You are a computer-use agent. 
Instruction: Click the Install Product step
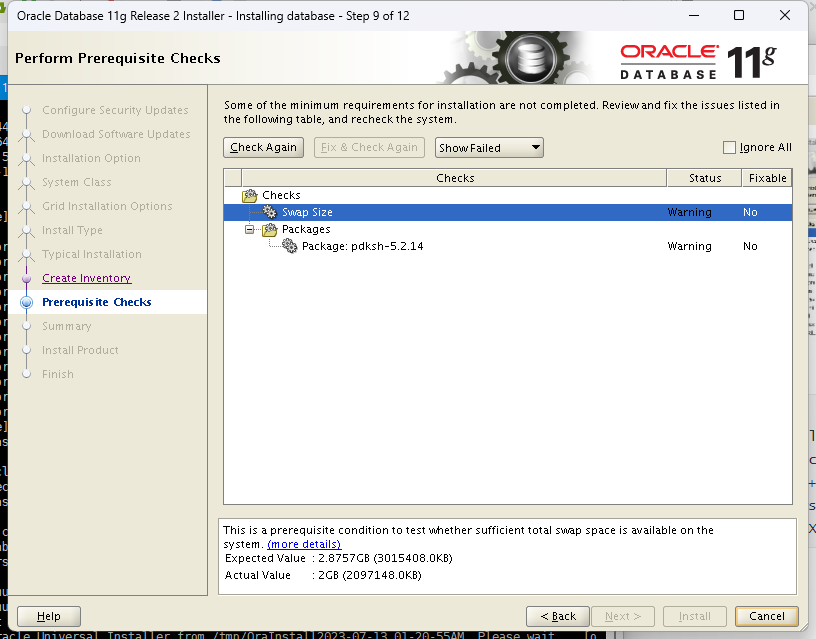80,350
